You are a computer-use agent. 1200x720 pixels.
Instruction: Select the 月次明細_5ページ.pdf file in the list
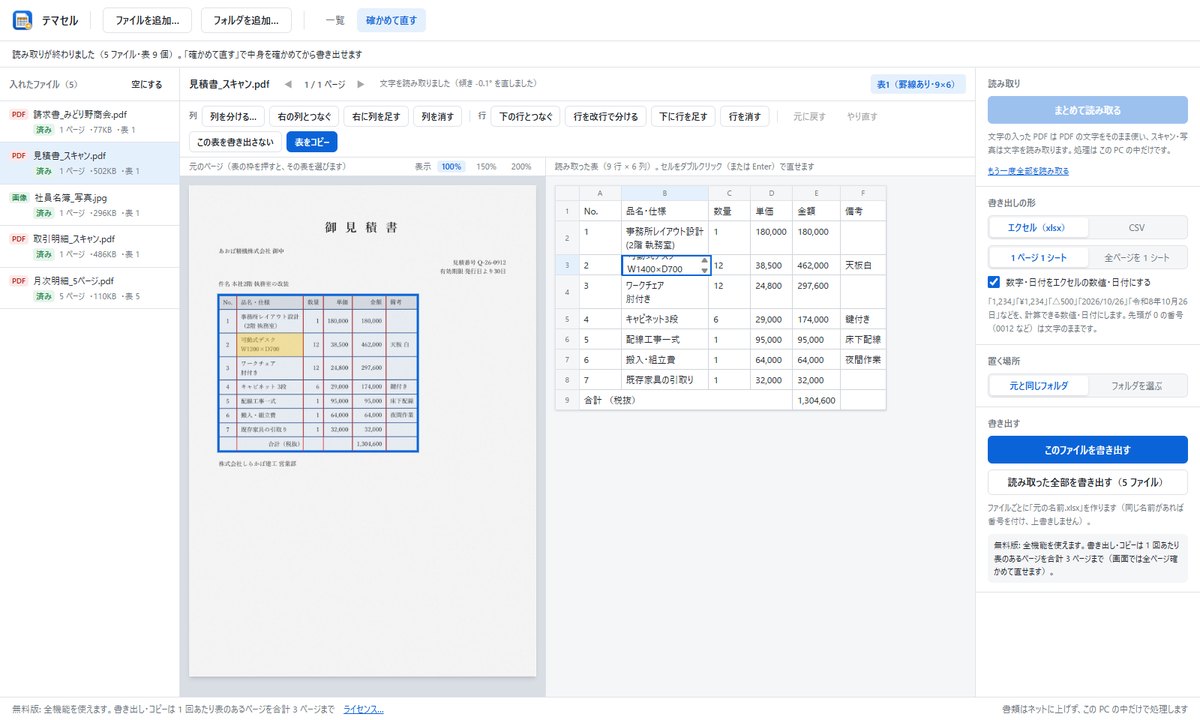[x=90, y=289]
